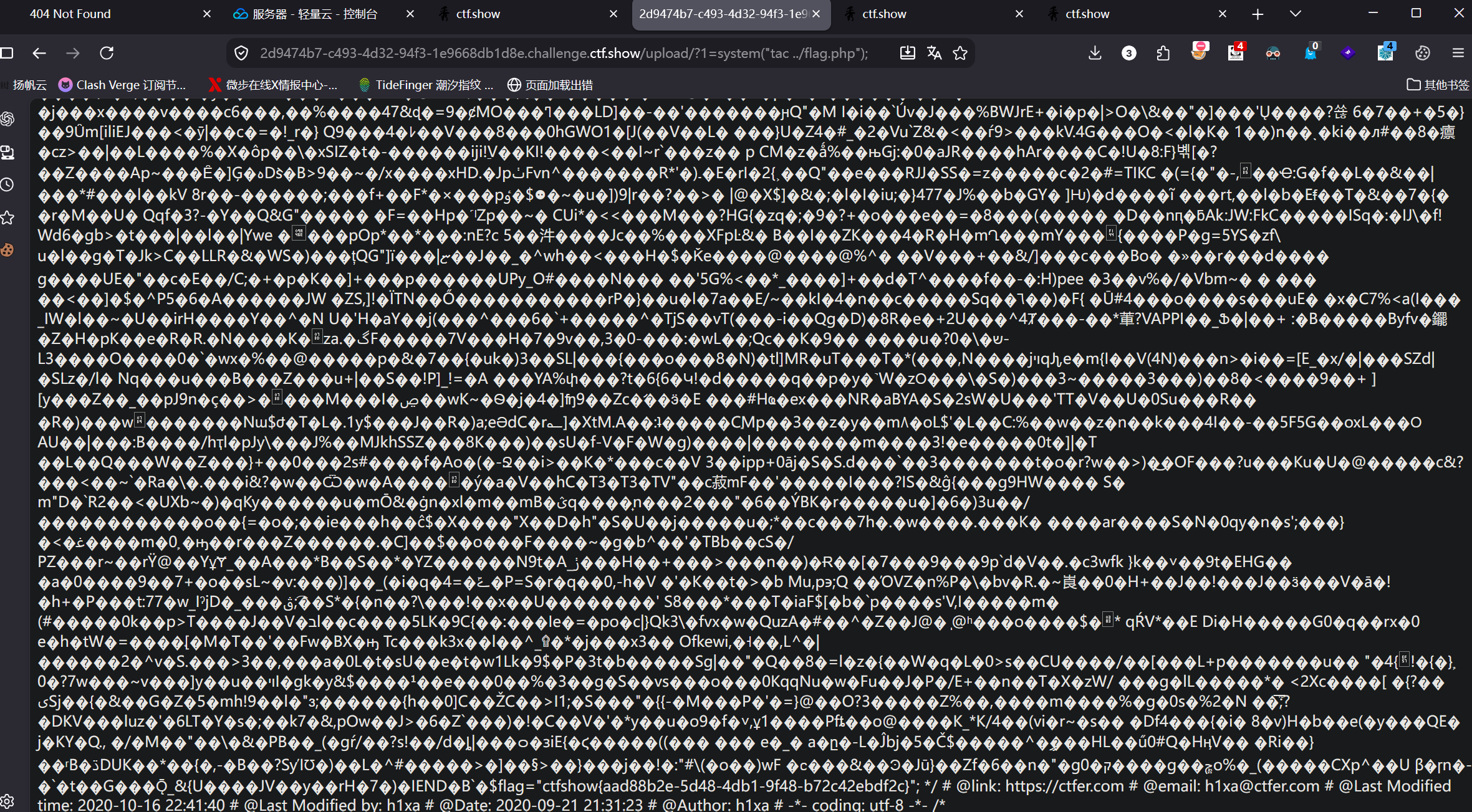1472x812 pixels.
Task: Open synced tabs in the sidebar
Action: coord(7,151)
